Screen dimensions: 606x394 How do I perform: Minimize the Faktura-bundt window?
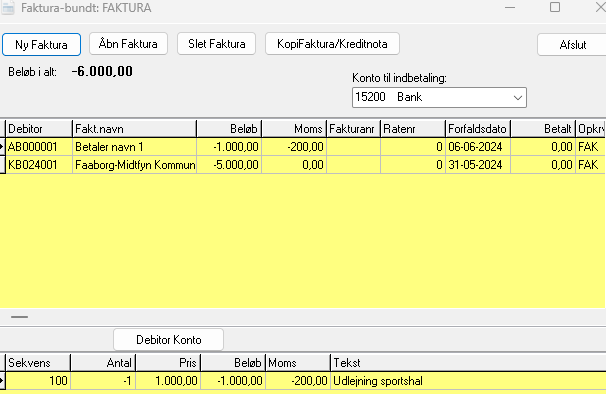click(510, 7)
